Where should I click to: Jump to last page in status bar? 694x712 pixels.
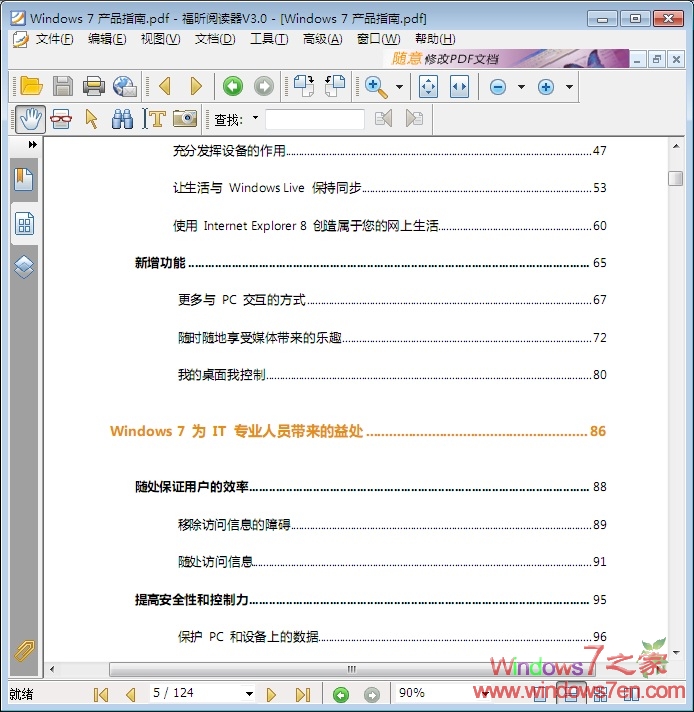302,695
